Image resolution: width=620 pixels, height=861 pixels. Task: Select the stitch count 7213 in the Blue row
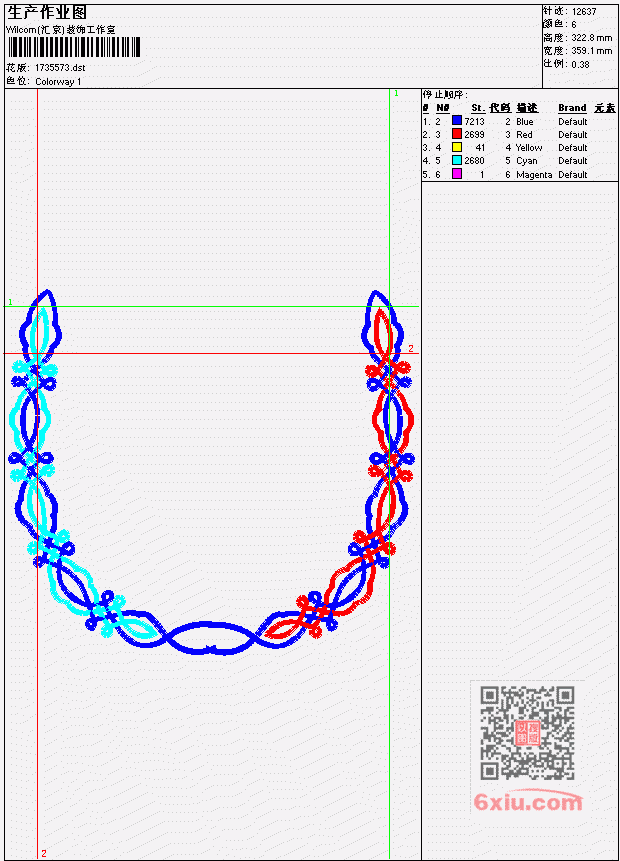(x=474, y=121)
